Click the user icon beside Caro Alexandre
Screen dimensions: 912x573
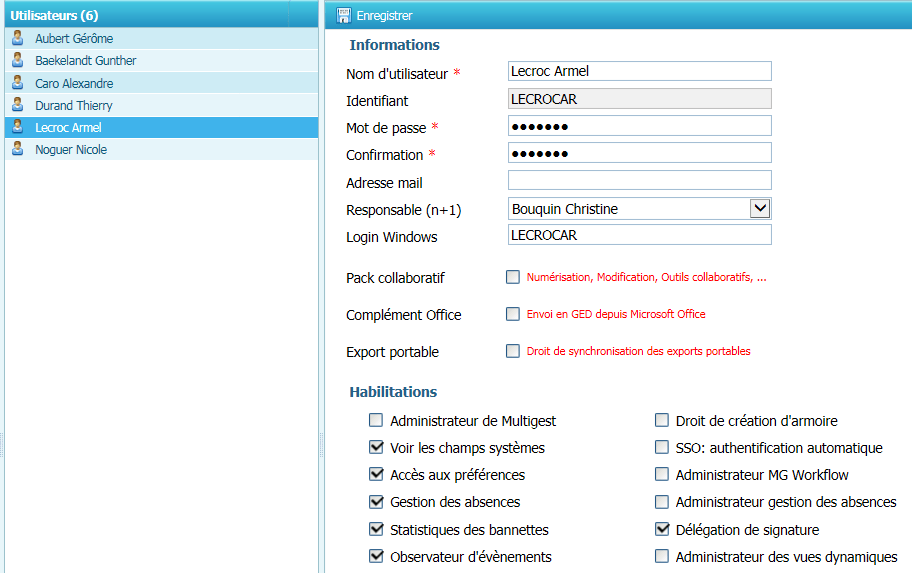17,83
